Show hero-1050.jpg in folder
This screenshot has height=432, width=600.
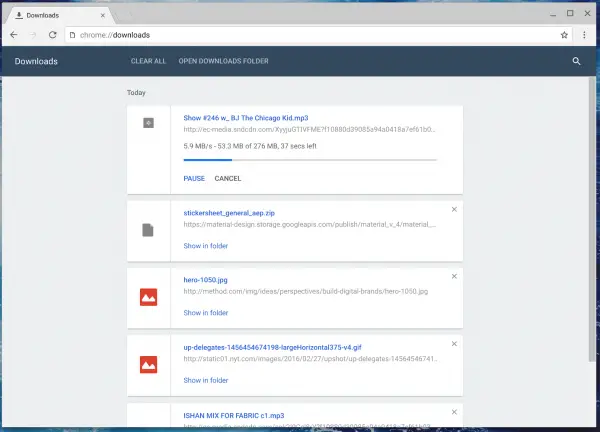(x=206, y=313)
